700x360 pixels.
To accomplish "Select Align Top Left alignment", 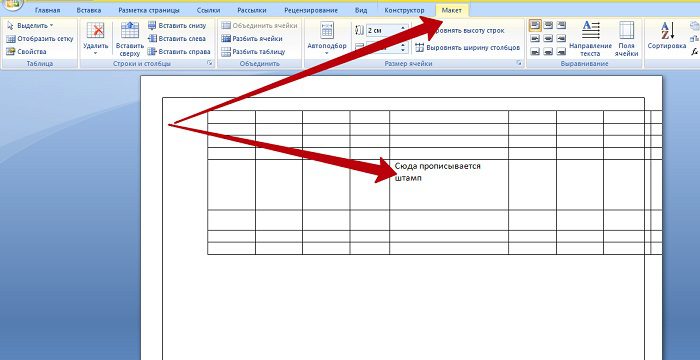I will (535, 25).
